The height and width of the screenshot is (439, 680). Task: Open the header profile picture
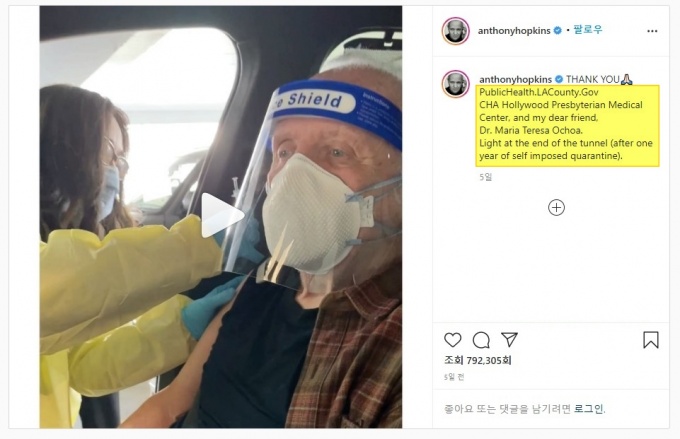pyautogui.click(x=455, y=31)
